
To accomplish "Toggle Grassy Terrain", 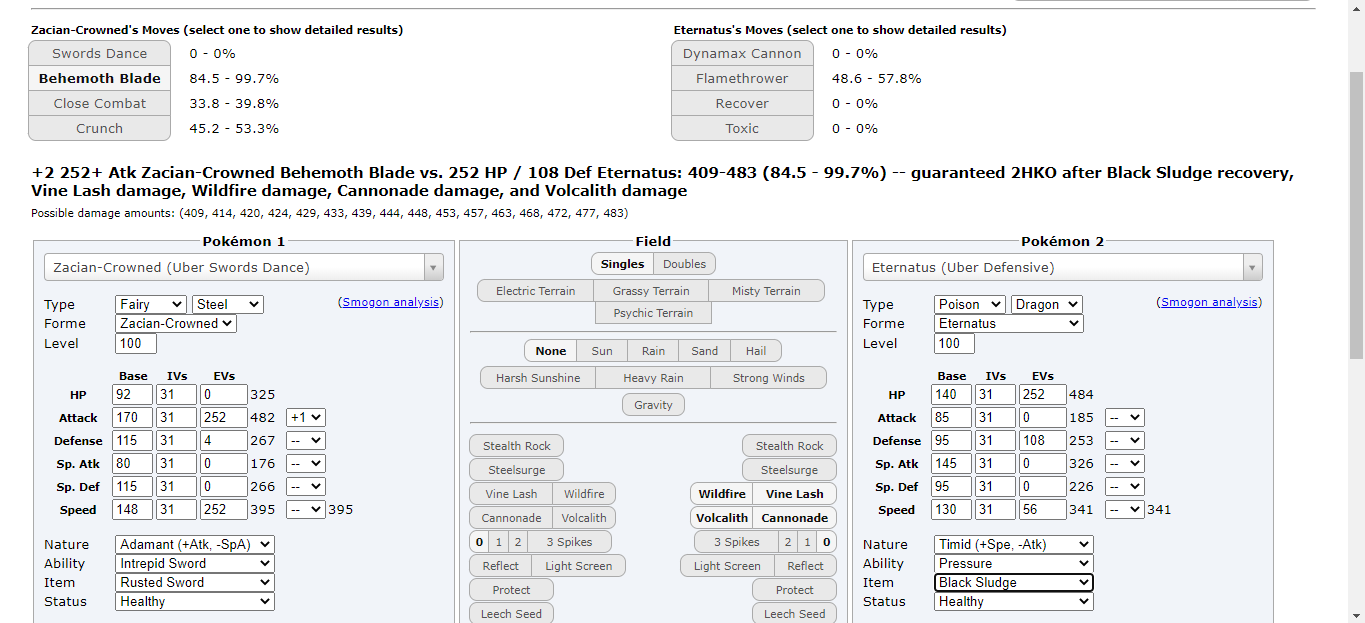I will (651, 291).
